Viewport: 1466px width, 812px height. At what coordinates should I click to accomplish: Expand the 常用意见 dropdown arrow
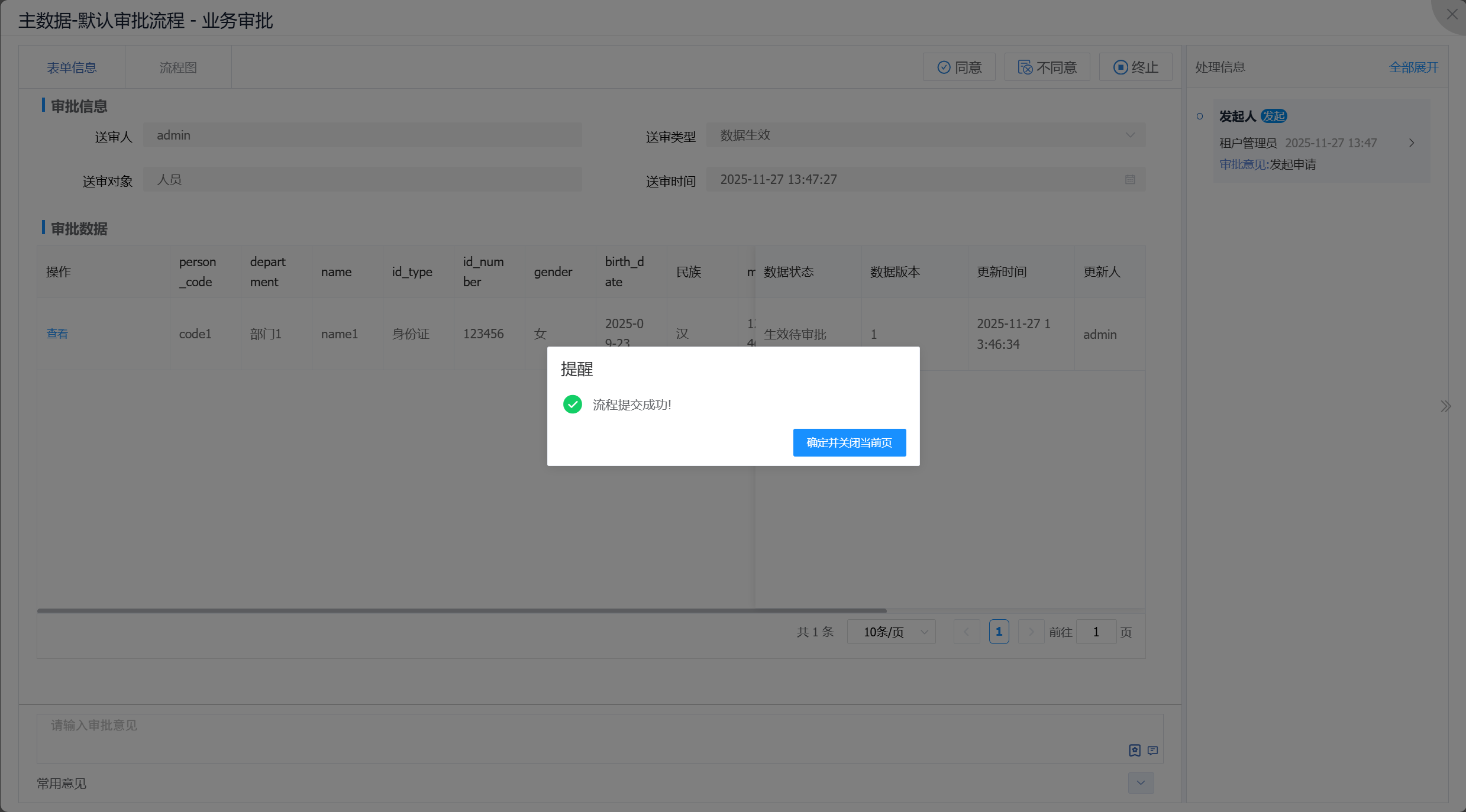click(x=1141, y=783)
